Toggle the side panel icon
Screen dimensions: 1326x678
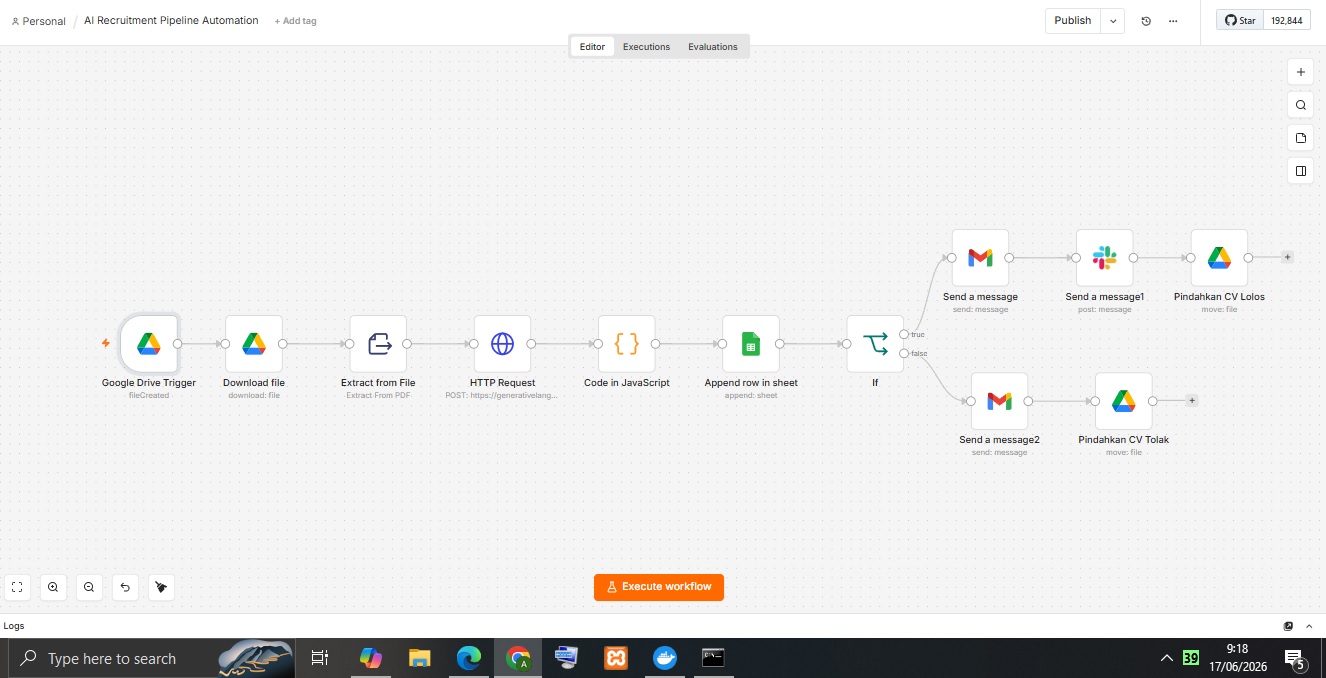pos(1301,171)
